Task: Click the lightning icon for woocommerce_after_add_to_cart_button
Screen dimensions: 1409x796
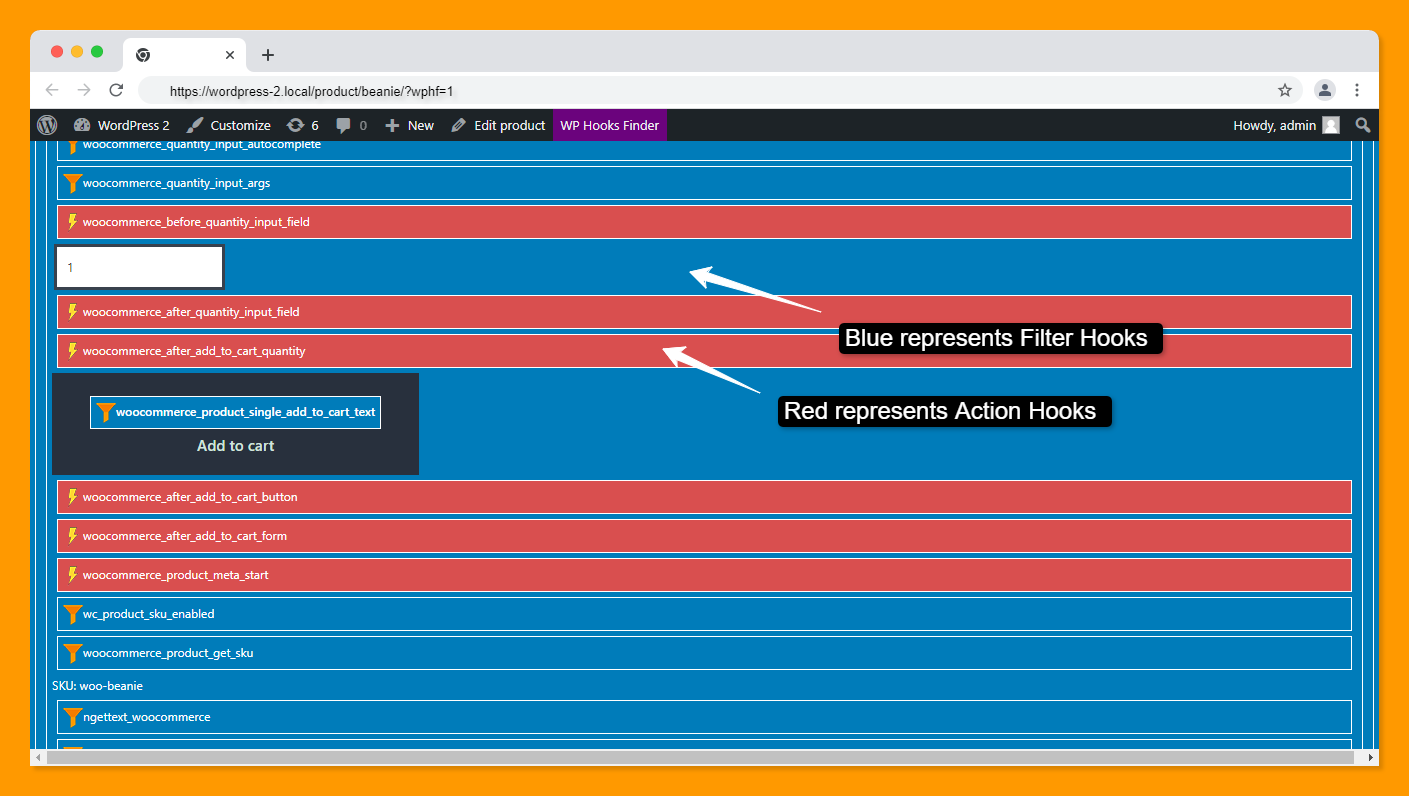Action: coord(72,497)
